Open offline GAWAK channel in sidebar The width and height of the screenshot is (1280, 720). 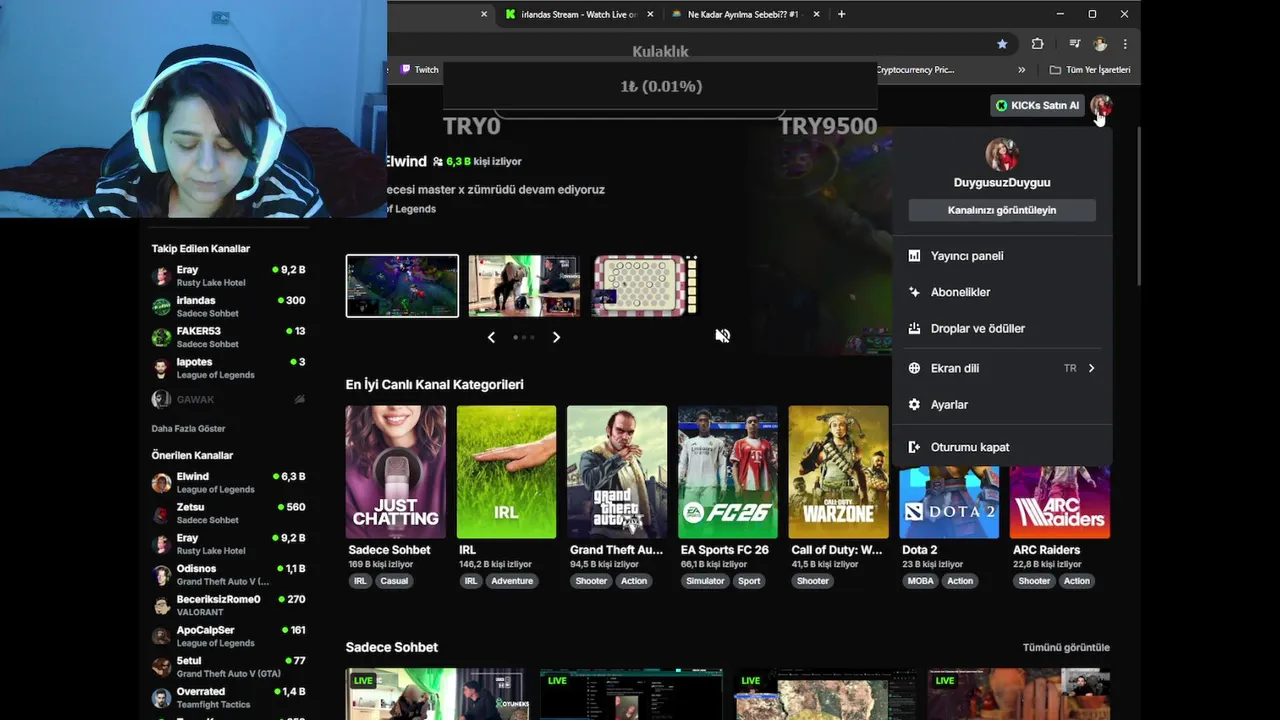tap(229, 399)
